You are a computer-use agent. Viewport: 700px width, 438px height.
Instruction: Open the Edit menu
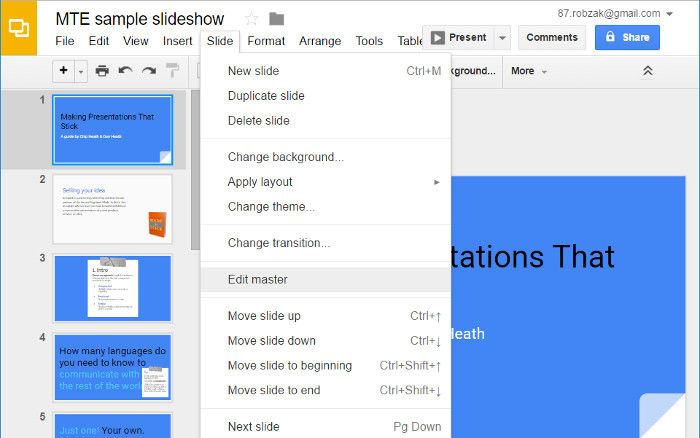coord(99,41)
